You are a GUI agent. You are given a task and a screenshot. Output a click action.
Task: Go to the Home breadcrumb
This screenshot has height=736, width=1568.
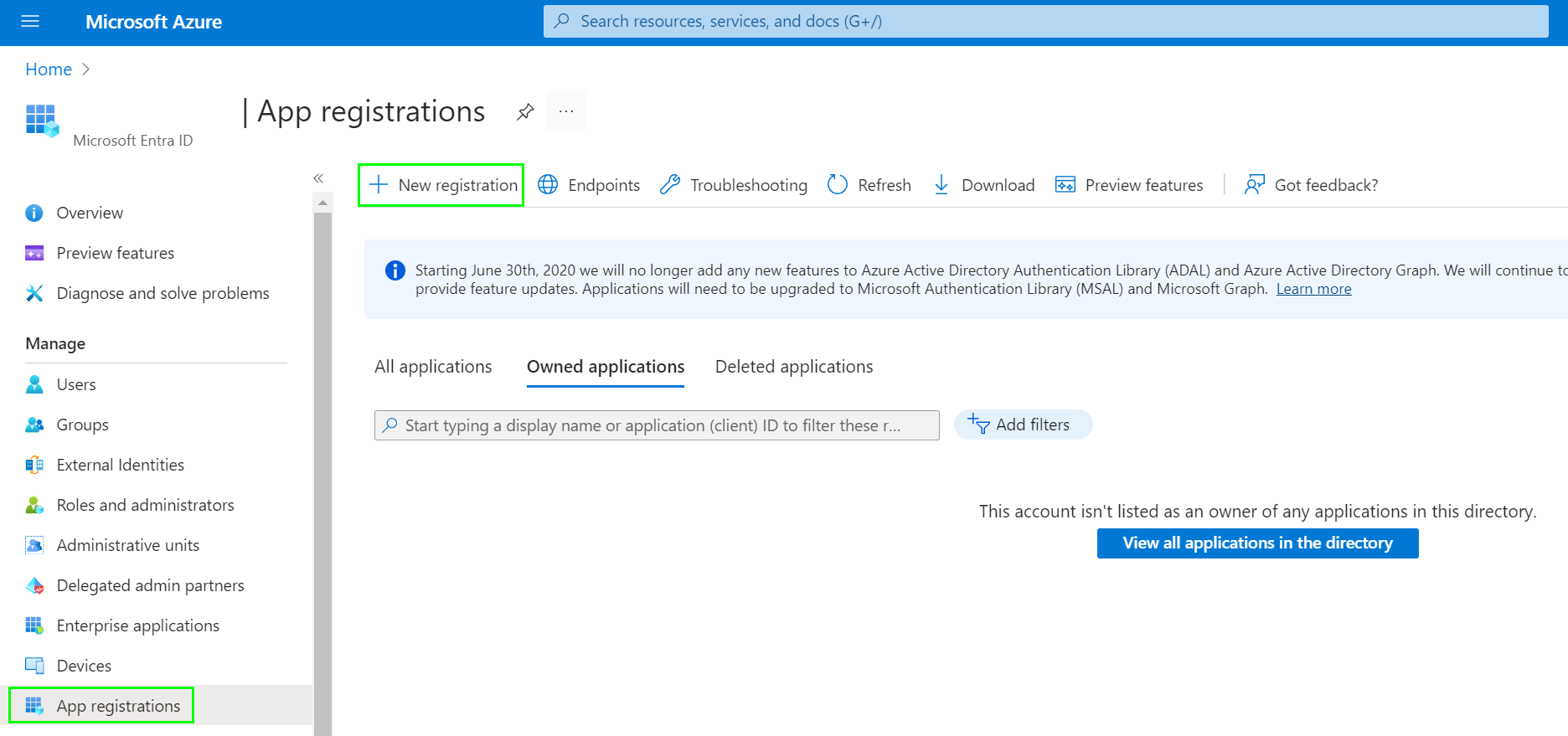click(x=49, y=69)
